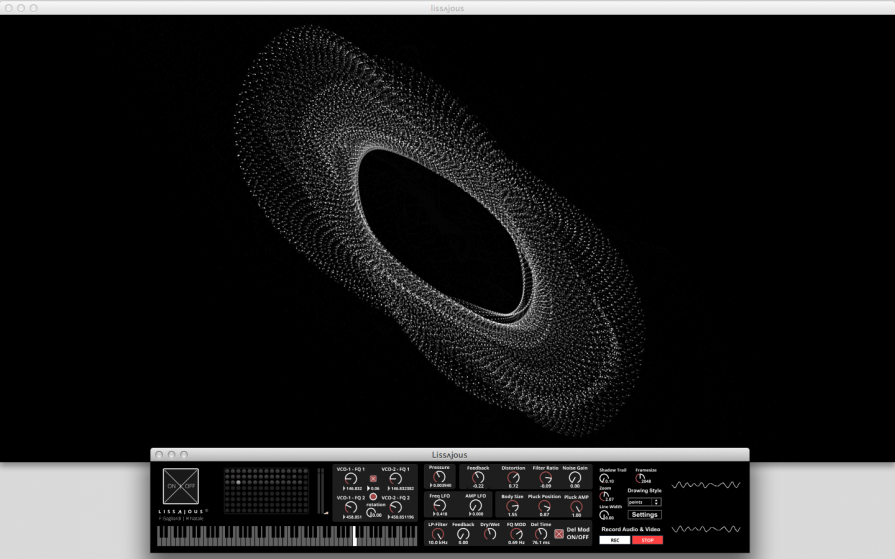Adjust the Feedback knob beside Distortion

(478, 477)
